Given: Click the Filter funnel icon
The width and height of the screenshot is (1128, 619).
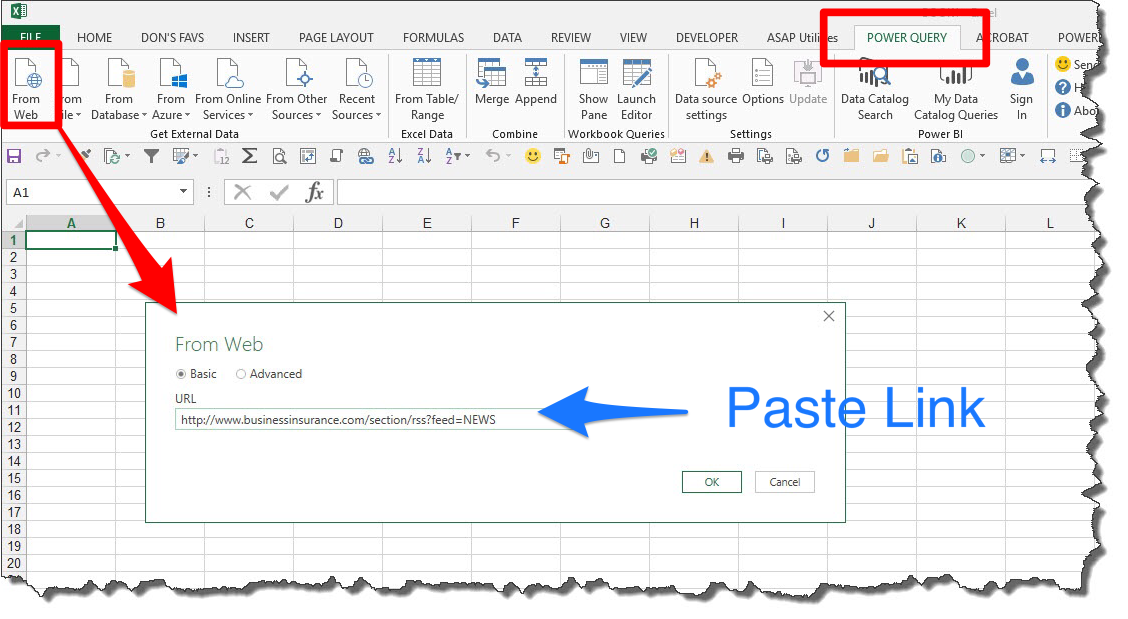Looking at the screenshot, I should 151,155.
